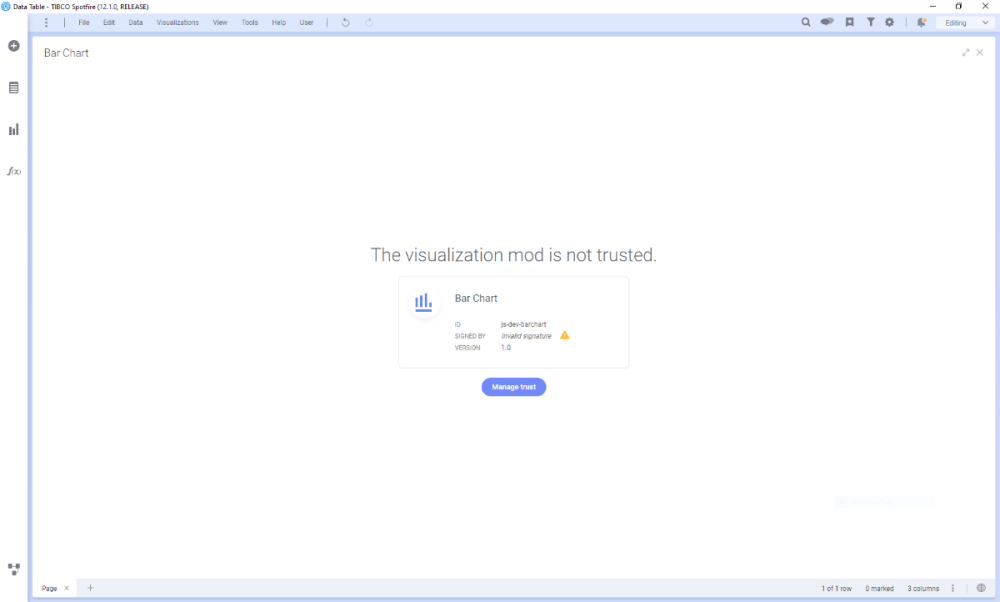Open the Help menu

point(279,22)
